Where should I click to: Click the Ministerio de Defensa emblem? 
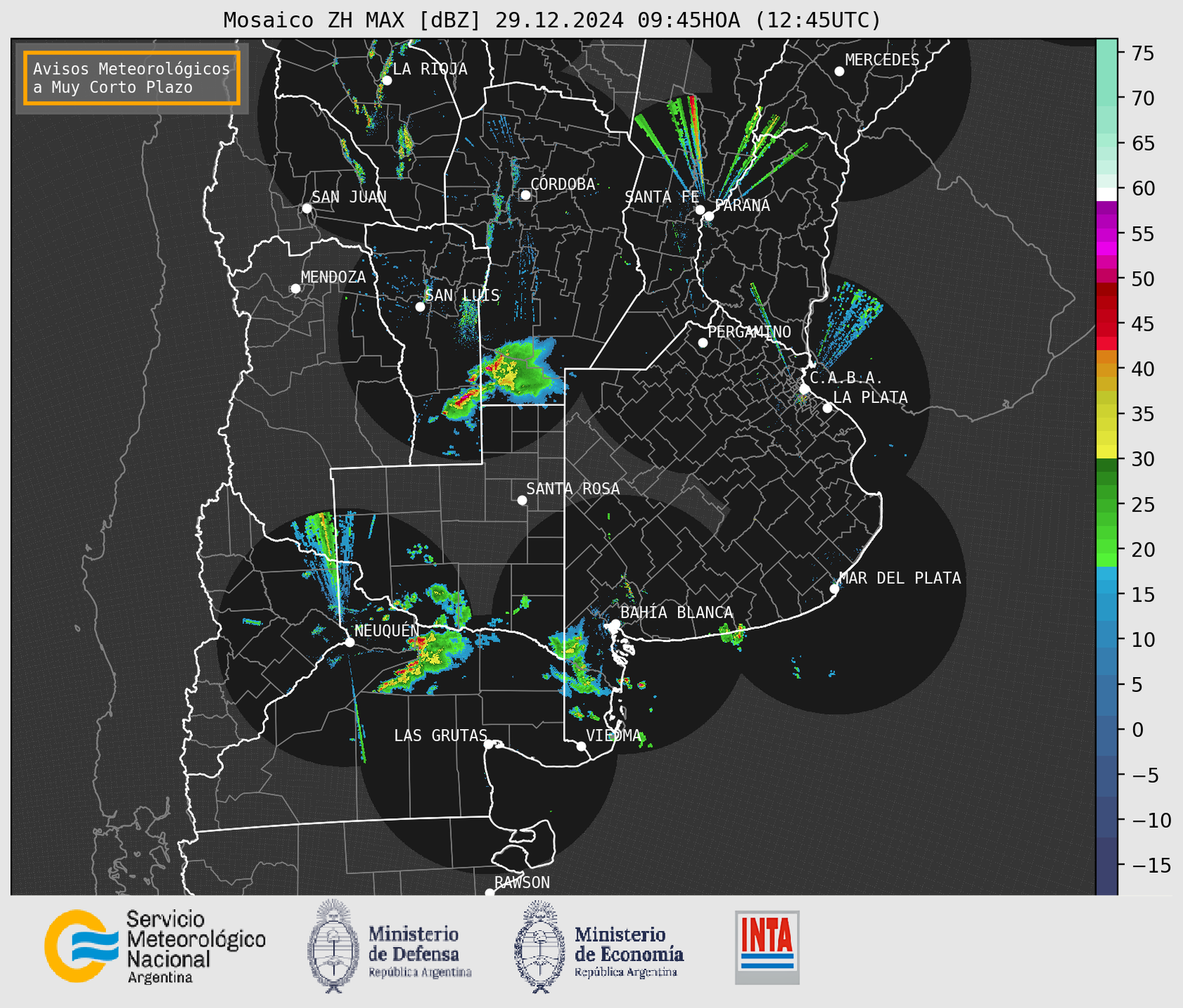332,946
